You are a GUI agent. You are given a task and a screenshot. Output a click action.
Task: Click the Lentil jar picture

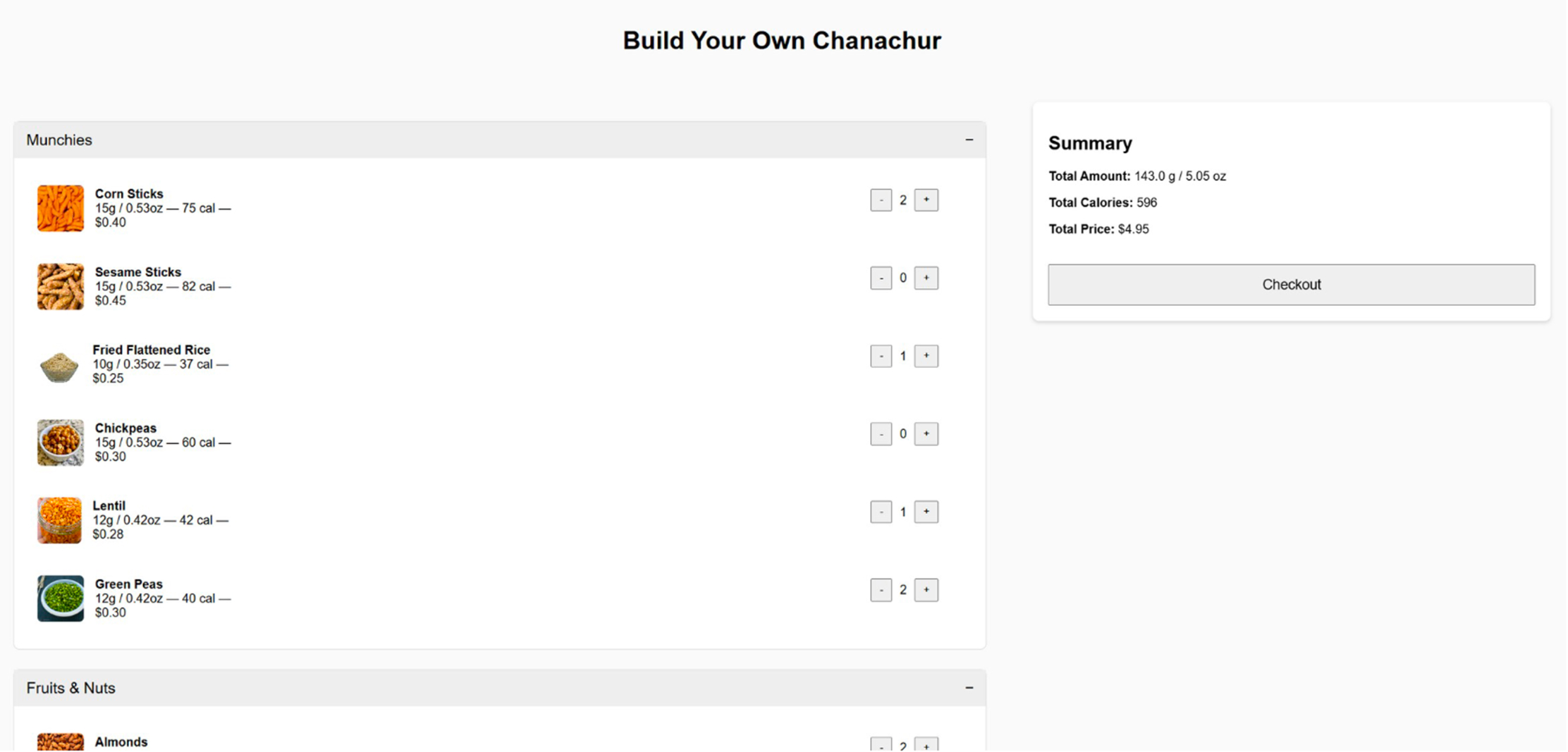59,520
